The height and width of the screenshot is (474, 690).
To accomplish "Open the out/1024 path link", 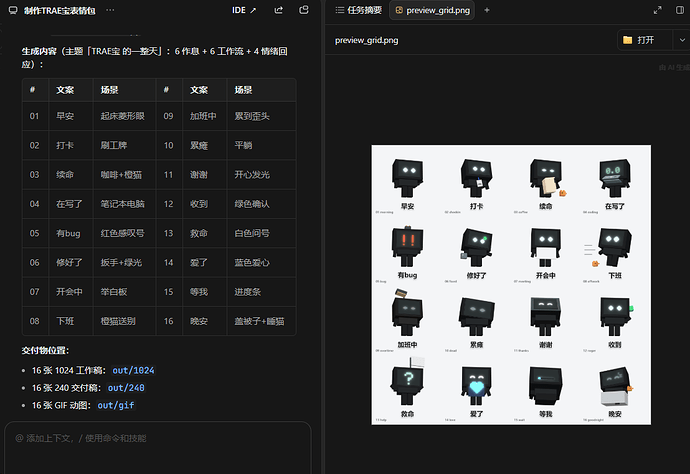I will tap(133, 371).
